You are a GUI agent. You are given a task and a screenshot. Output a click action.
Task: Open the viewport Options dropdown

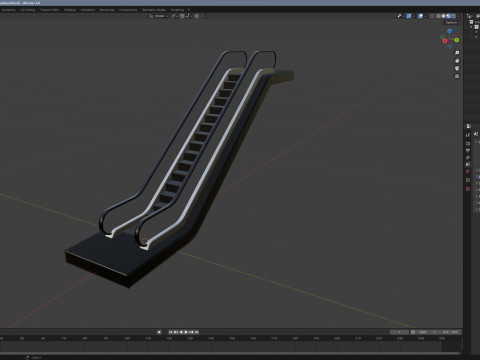452,23
